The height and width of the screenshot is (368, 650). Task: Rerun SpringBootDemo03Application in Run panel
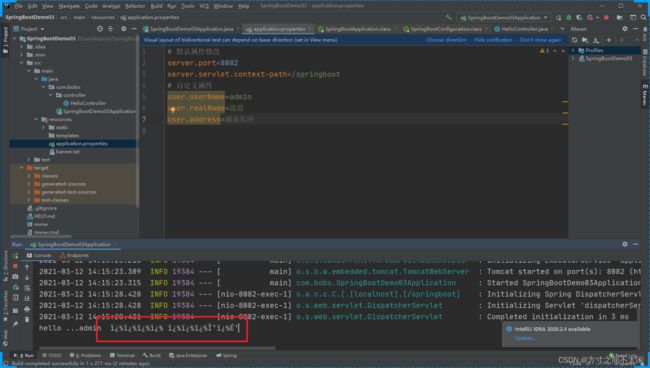15,256
